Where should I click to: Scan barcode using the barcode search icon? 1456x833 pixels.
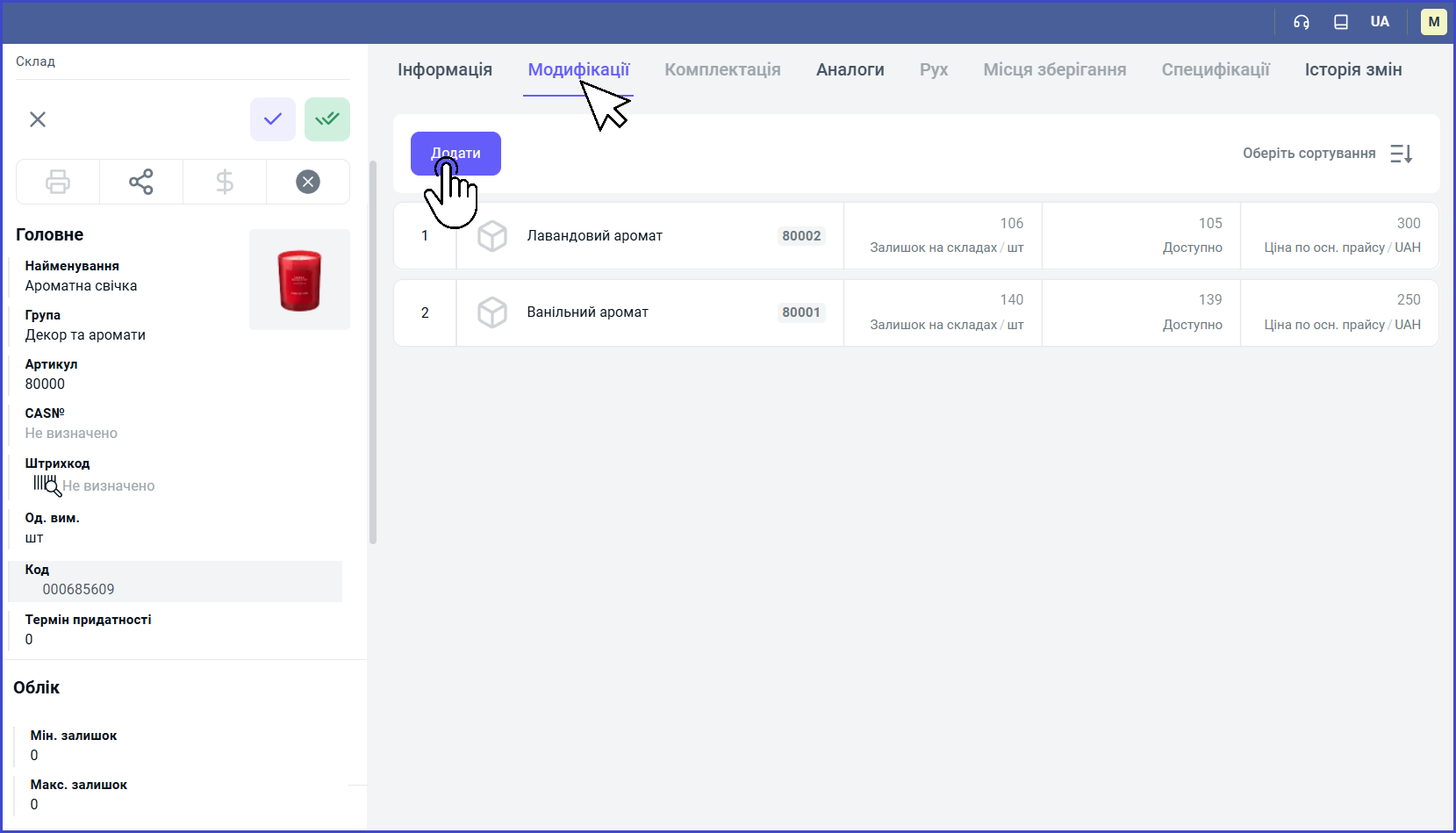click(x=47, y=485)
